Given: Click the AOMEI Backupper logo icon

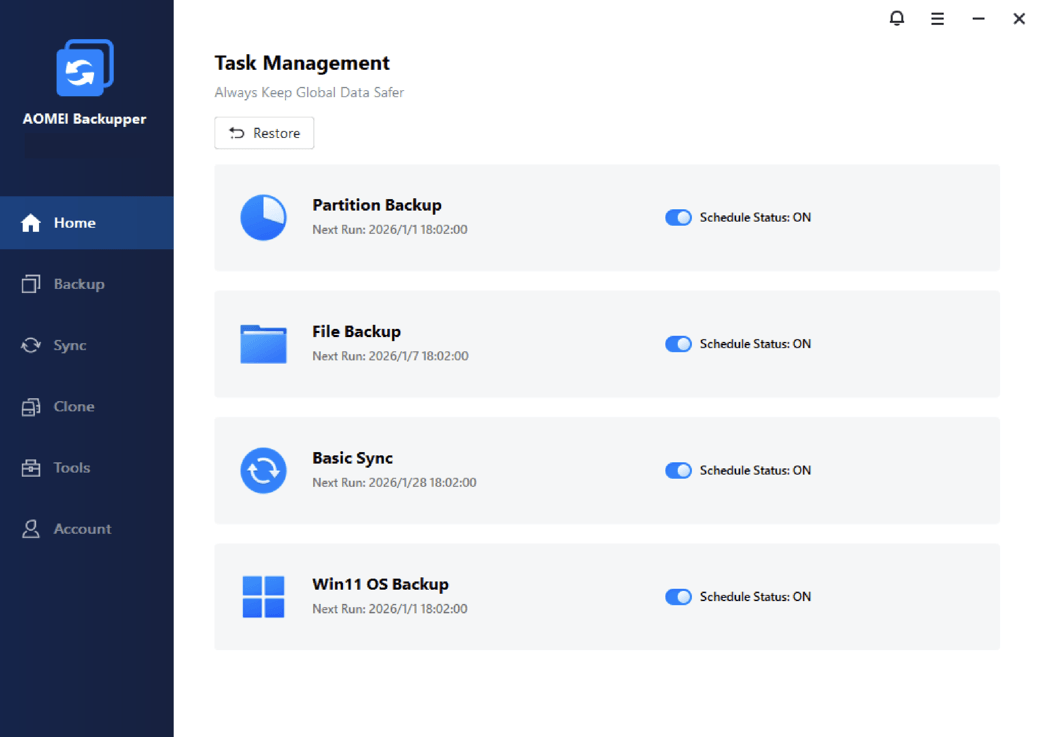Looking at the screenshot, I should [84, 68].
